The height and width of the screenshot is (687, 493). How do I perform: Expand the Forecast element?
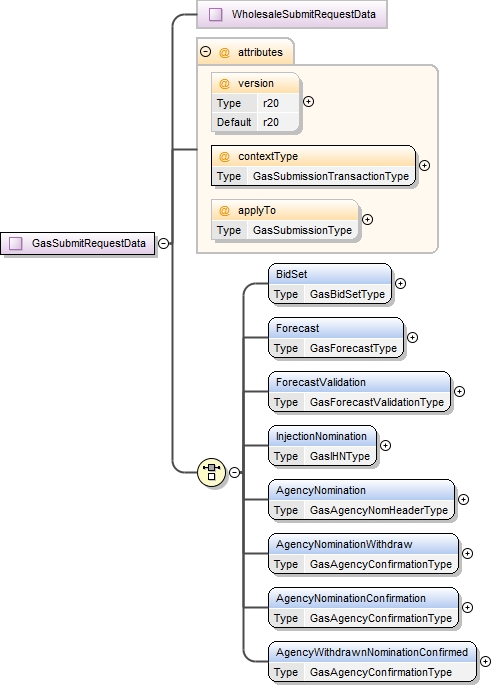point(412,337)
